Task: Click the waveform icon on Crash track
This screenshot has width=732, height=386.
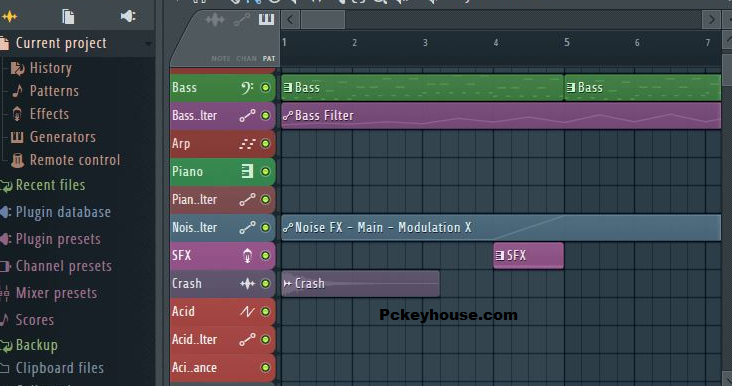Action: (x=247, y=283)
